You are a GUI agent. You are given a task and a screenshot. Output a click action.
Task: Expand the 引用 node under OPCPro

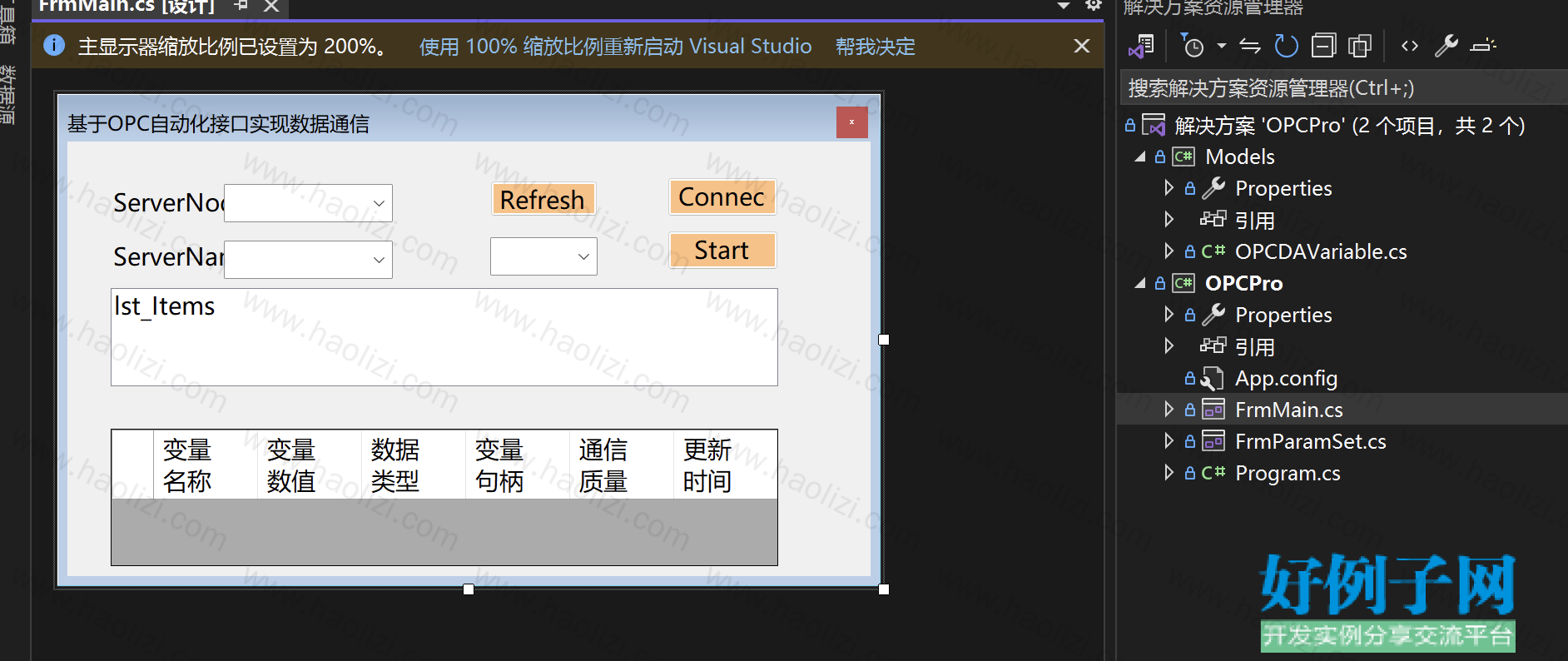1169,346
